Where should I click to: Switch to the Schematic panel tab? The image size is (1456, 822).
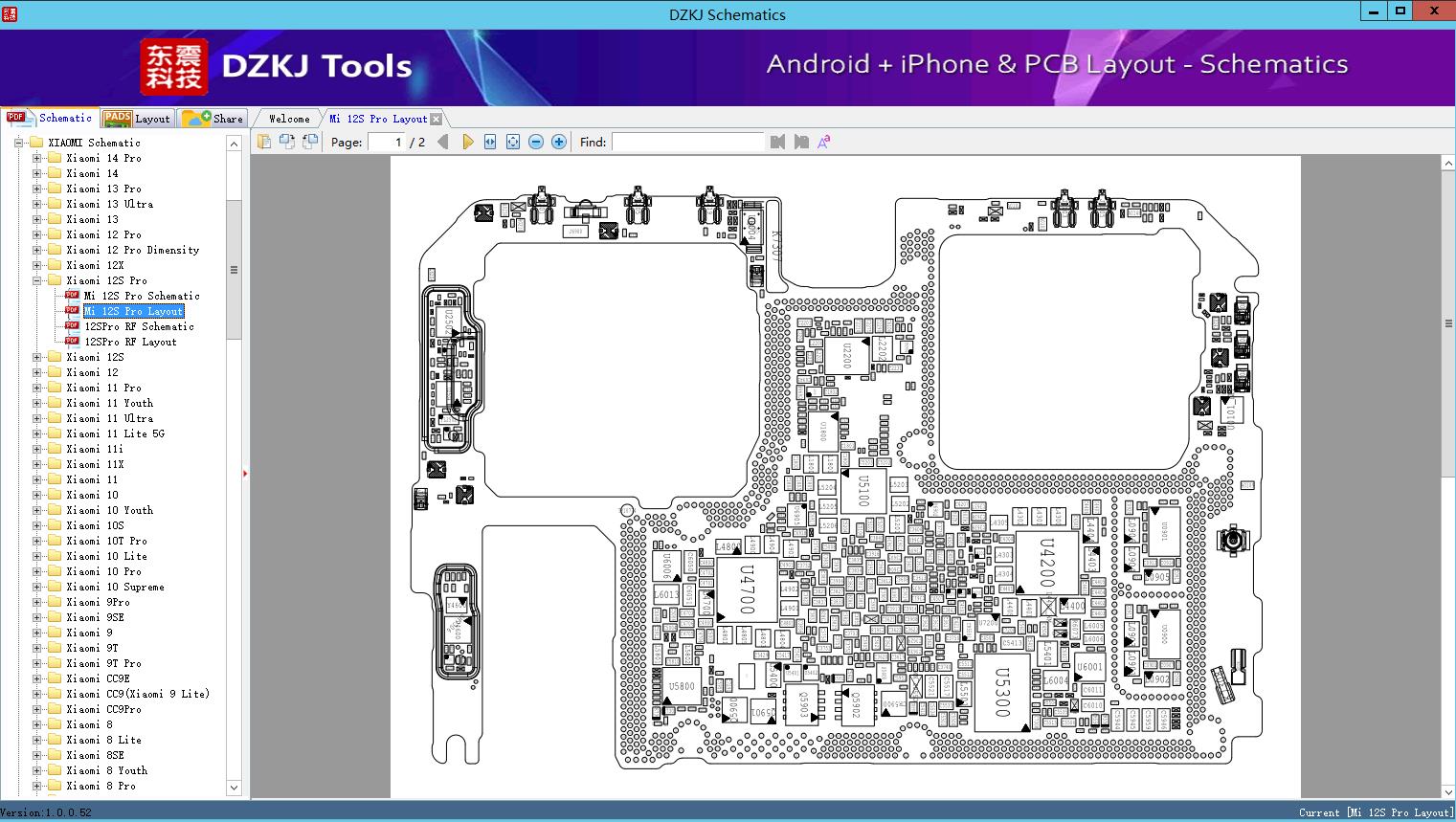tap(49, 118)
